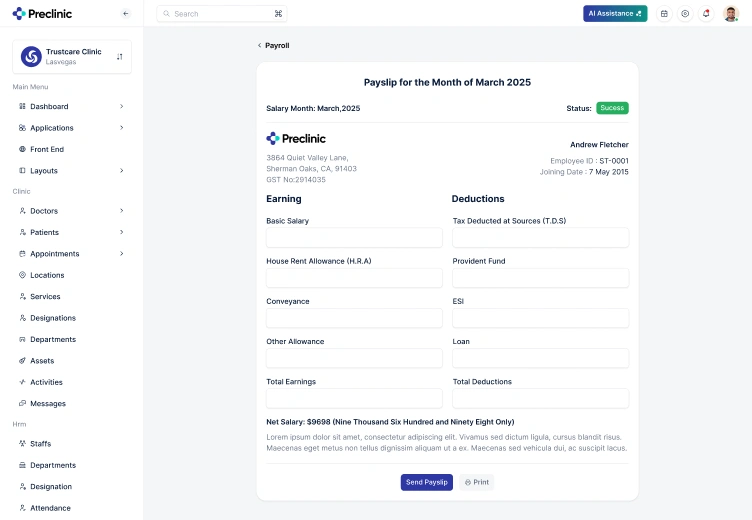Click the Print button

477,482
